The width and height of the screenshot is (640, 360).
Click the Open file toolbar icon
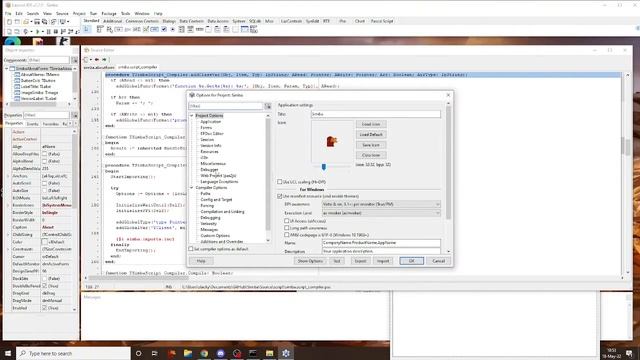(26, 22)
